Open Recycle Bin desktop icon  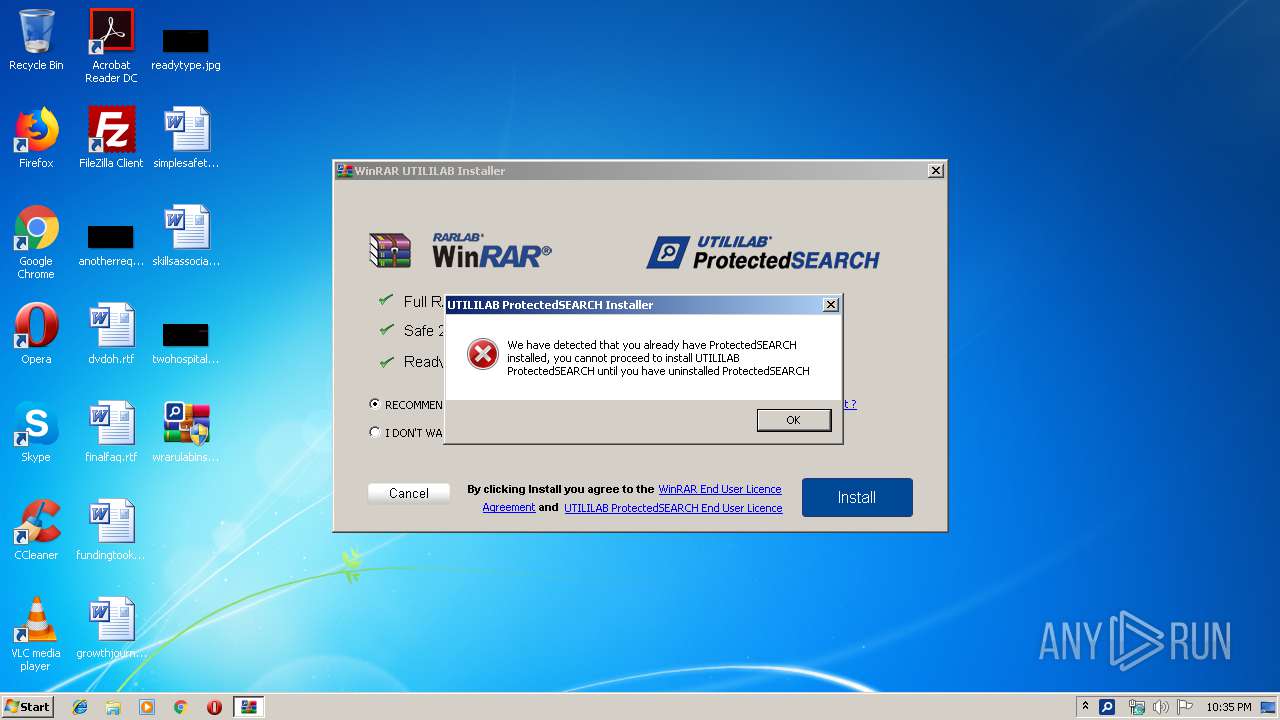pyautogui.click(x=36, y=41)
